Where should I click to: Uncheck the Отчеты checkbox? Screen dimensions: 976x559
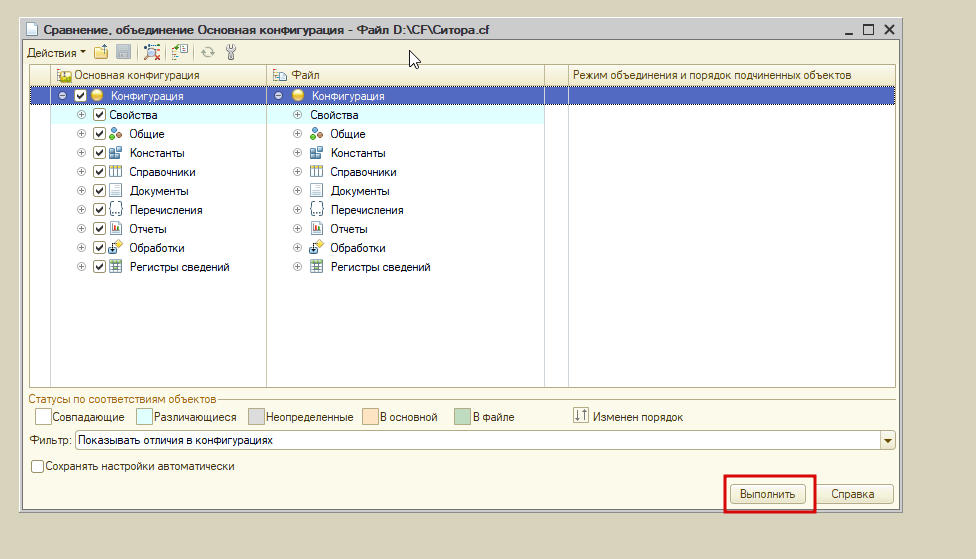(x=99, y=228)
